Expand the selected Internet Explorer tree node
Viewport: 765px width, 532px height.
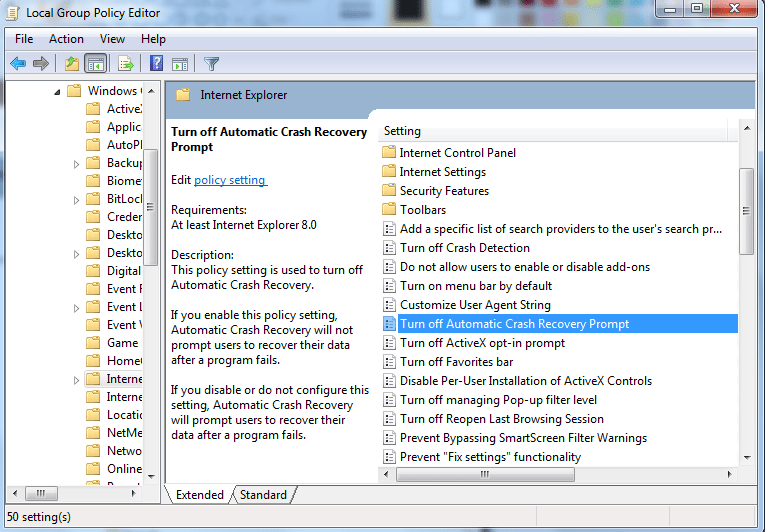click(x=76, y=380)
